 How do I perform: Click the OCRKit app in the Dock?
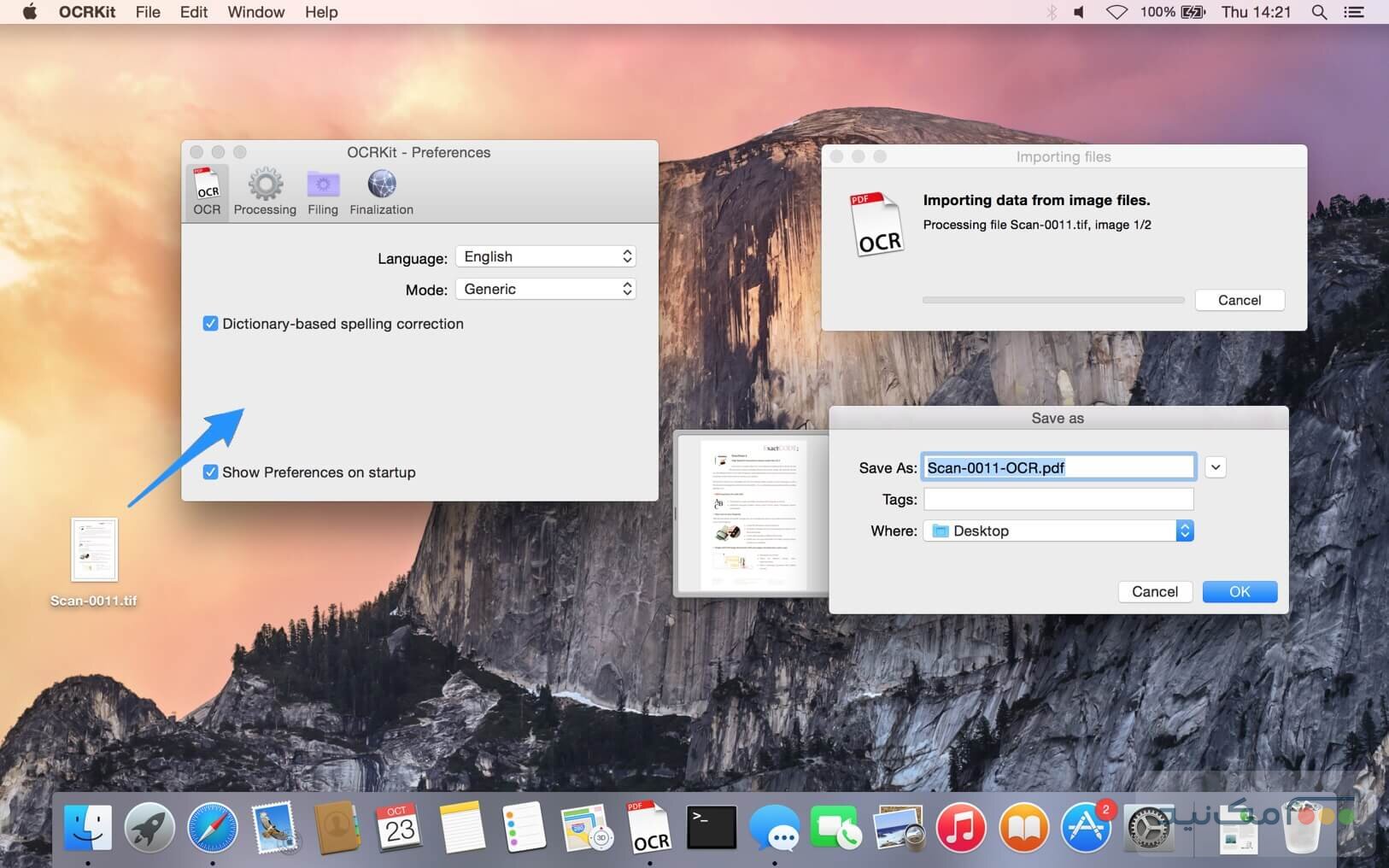650,829
